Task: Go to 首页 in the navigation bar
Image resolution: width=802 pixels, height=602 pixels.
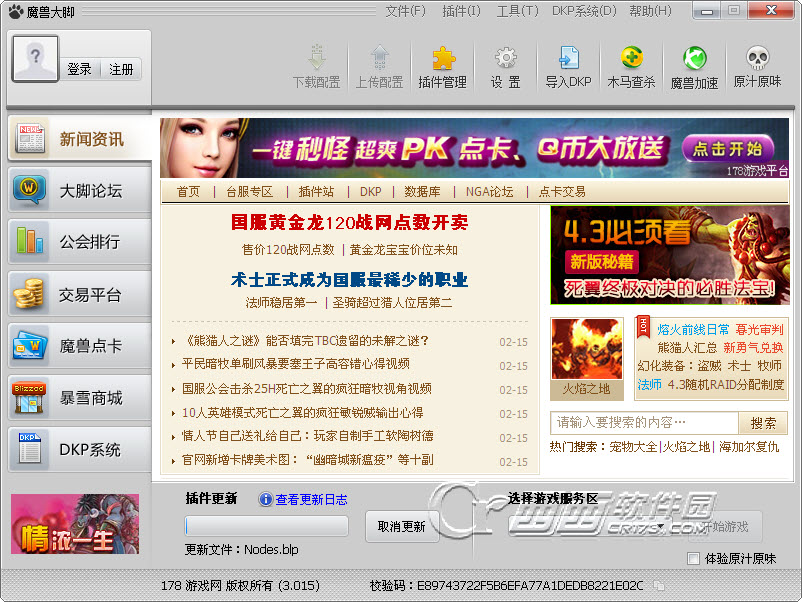Action: click(x=188, y=192)
